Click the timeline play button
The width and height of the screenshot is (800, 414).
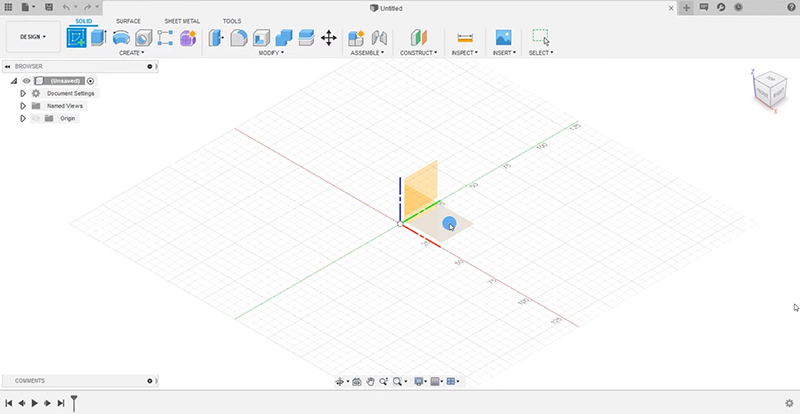pos(34,403)
